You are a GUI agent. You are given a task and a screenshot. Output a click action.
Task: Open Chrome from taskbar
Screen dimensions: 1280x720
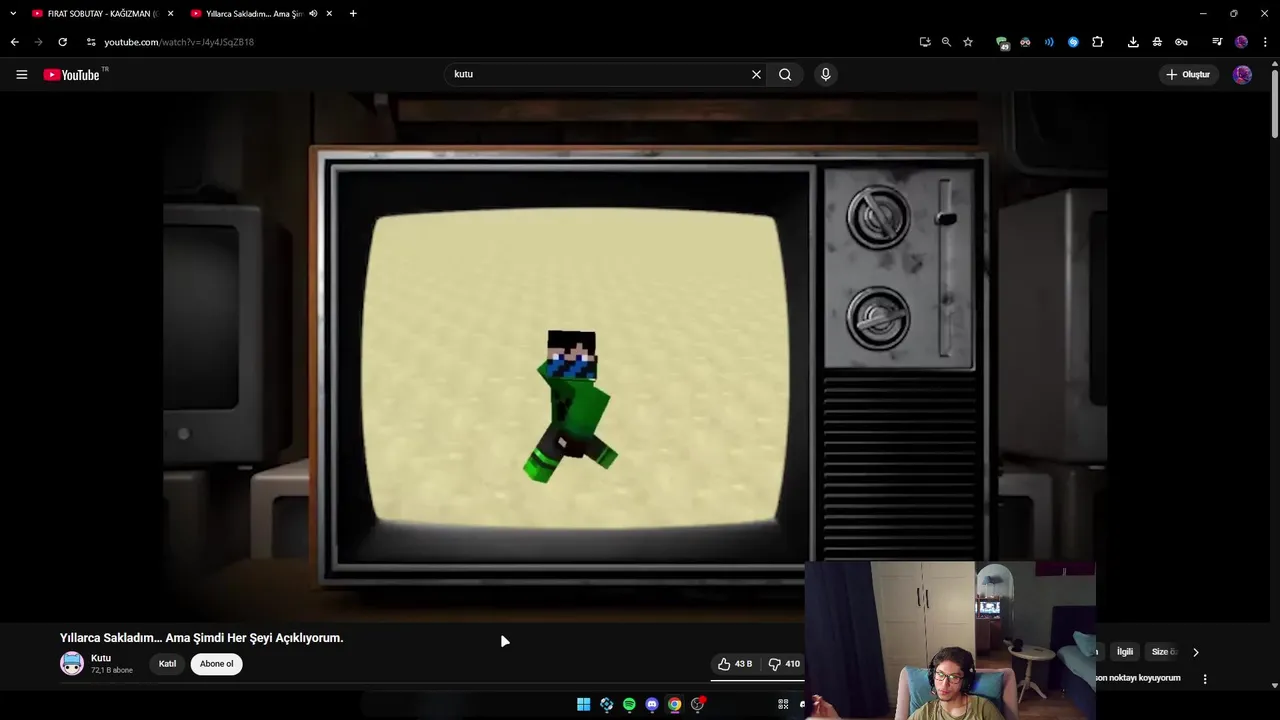pyautogui.click(x=675, y=704)
